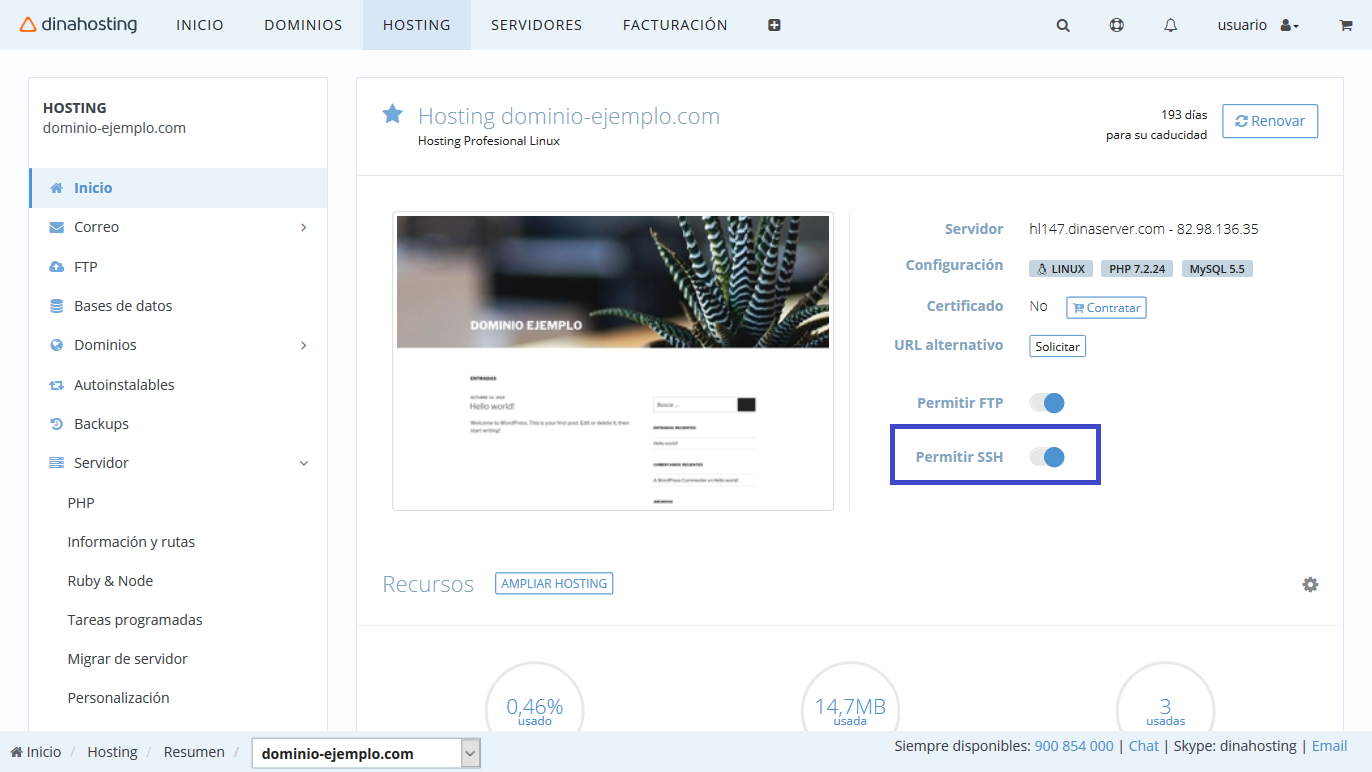This screenshot has width=1372, height=772.
Task: Click the help/support globe icon
Action: (x=1116, y=25)
